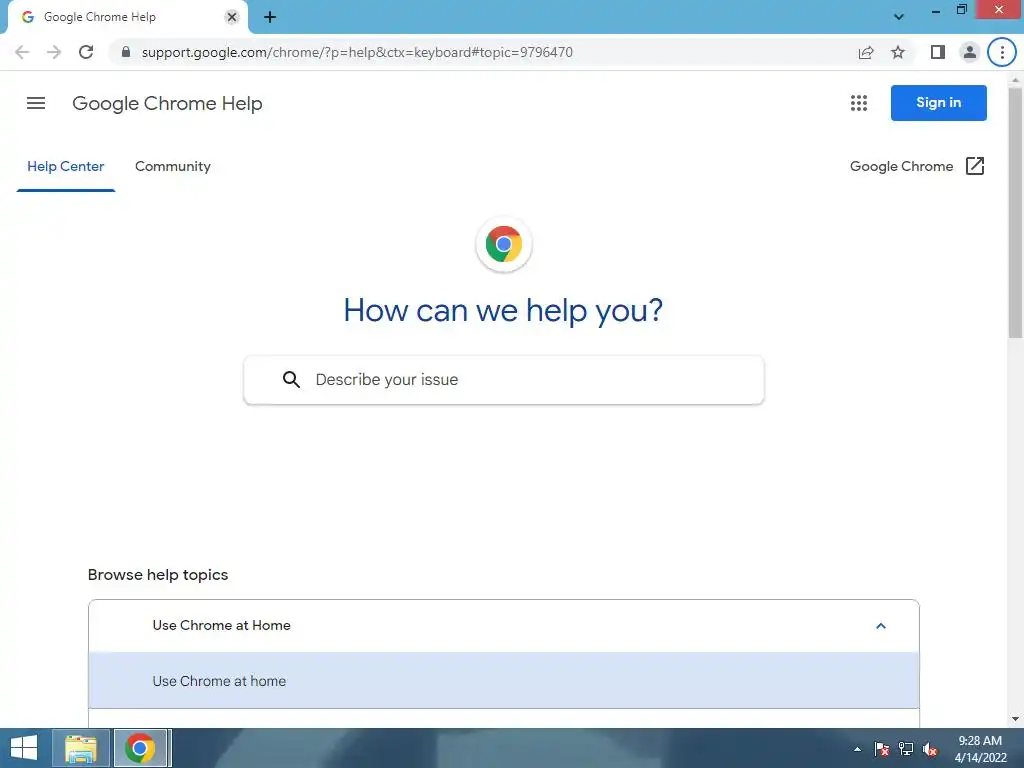Click the page vertical scrollbar thumb
This screenshot has width=1024, height=768.
[x=1015, y=212]
